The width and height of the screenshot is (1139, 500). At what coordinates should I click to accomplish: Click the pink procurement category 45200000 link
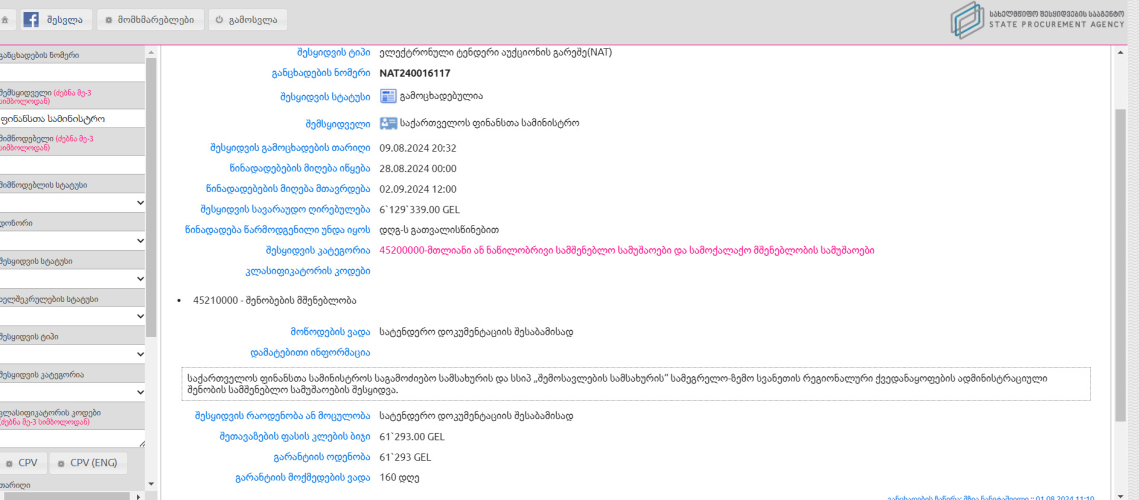(x=627, y=250)
